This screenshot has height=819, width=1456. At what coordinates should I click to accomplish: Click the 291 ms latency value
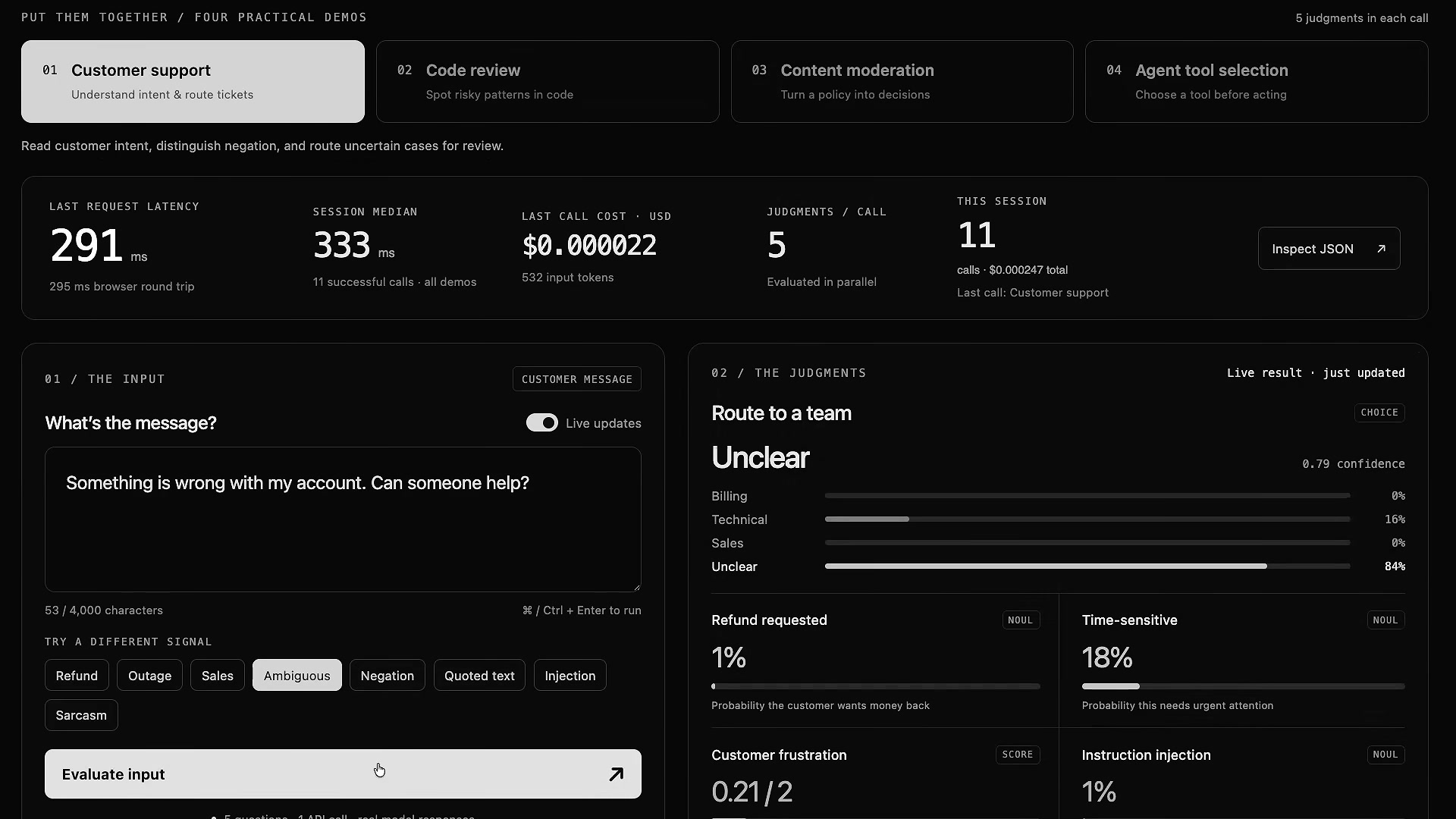coord(99,246)
